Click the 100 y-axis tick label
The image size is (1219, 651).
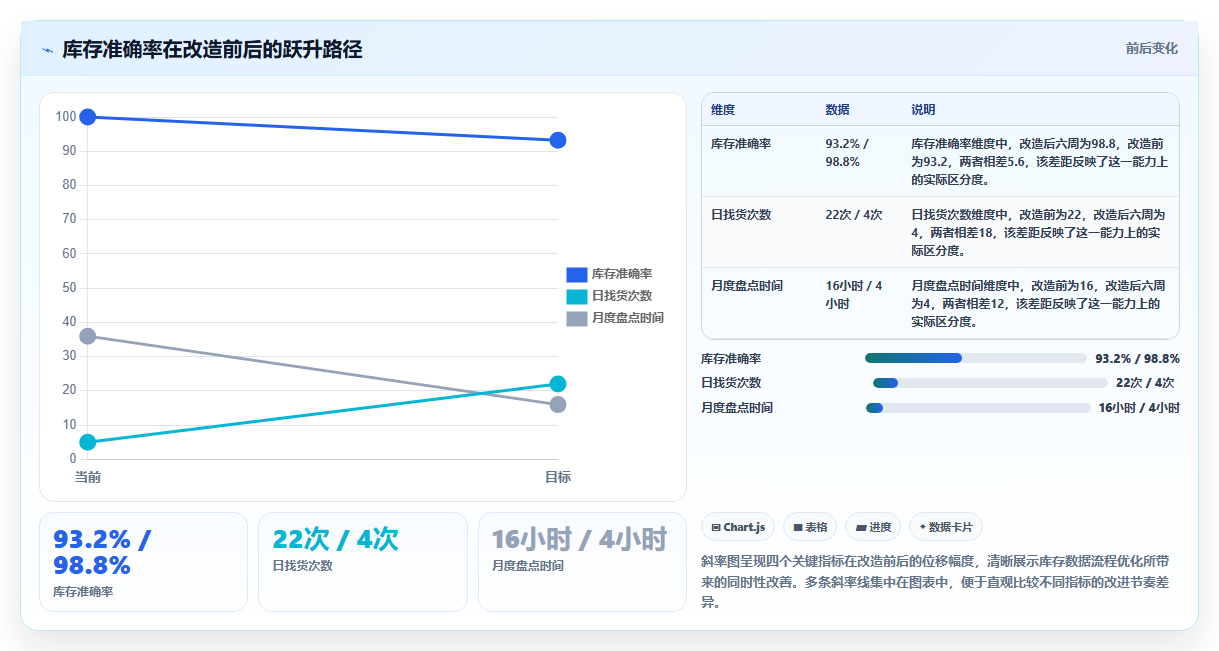(x=66, y=117)
